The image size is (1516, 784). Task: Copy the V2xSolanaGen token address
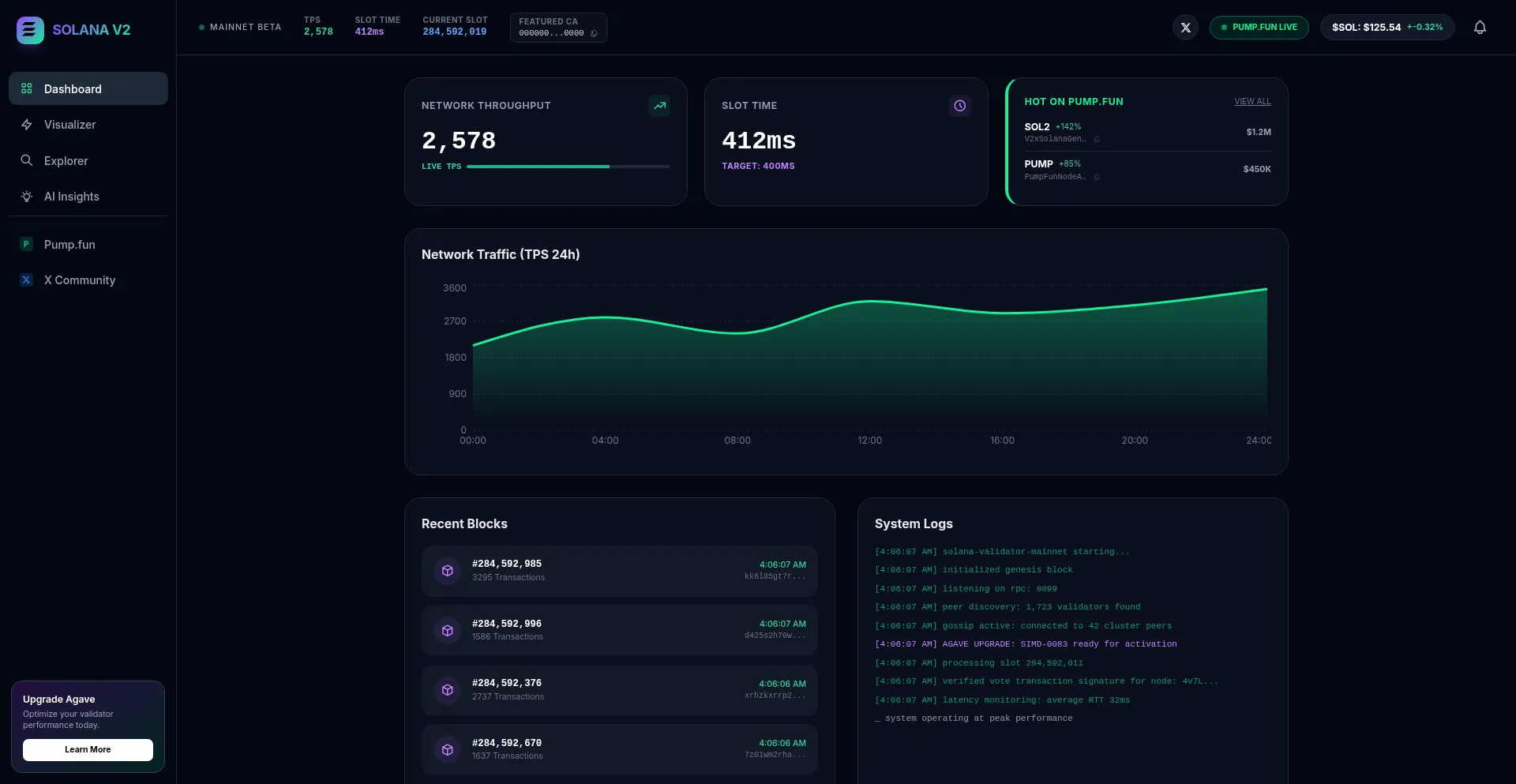point(1098,139)
